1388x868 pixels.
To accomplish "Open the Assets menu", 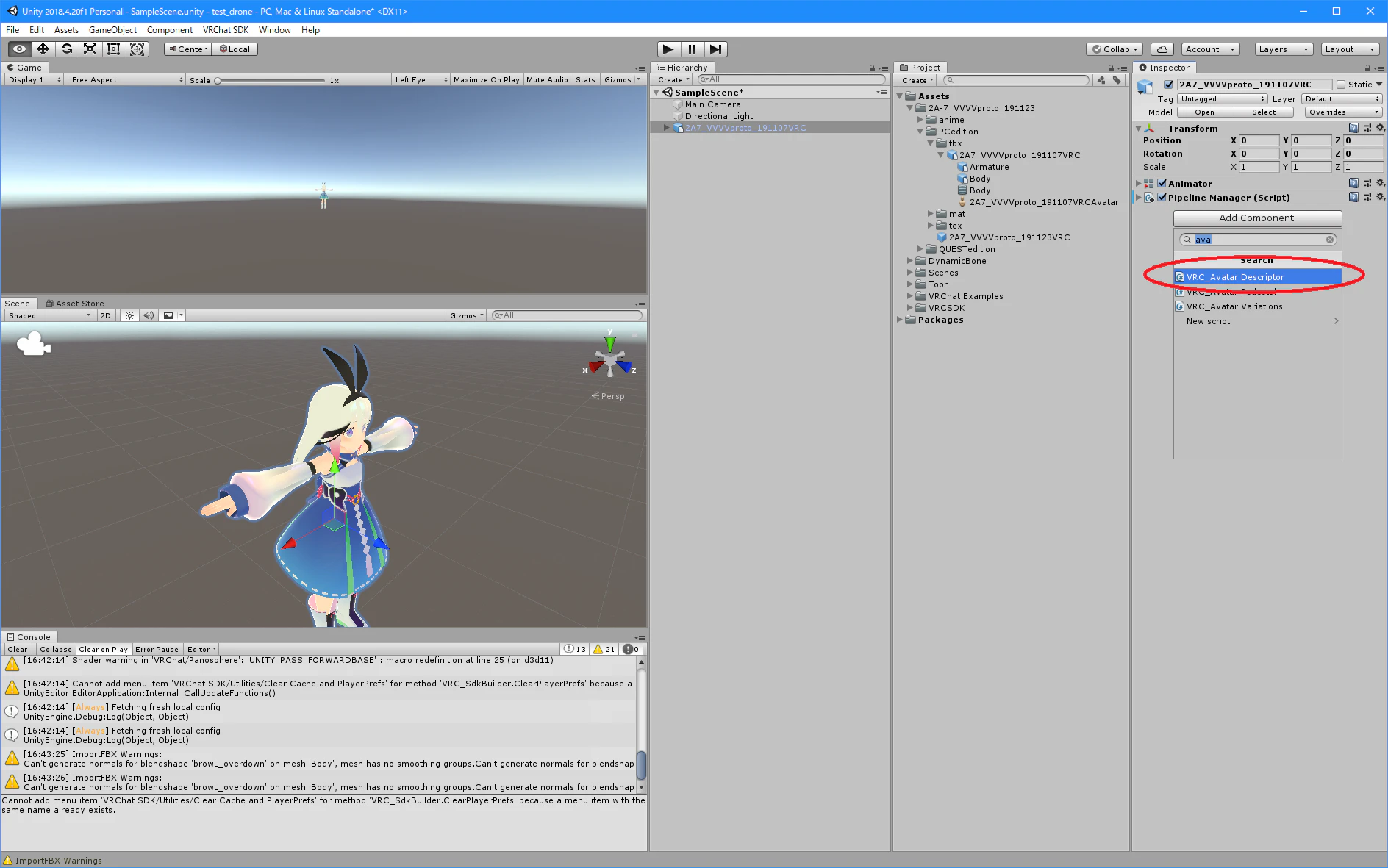I will (66, 30).
